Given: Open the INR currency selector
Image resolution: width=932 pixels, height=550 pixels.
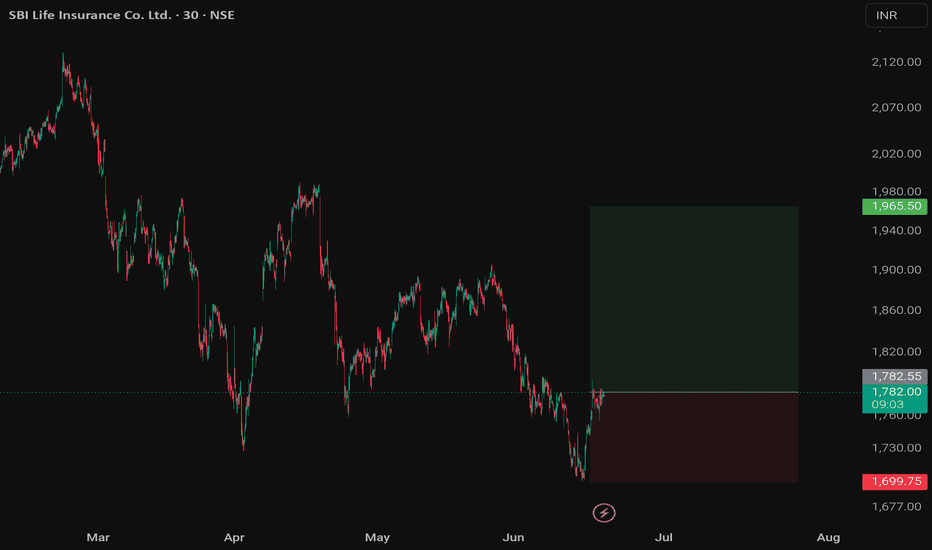Looking at the screenshot, I should [x=896, y=15].
